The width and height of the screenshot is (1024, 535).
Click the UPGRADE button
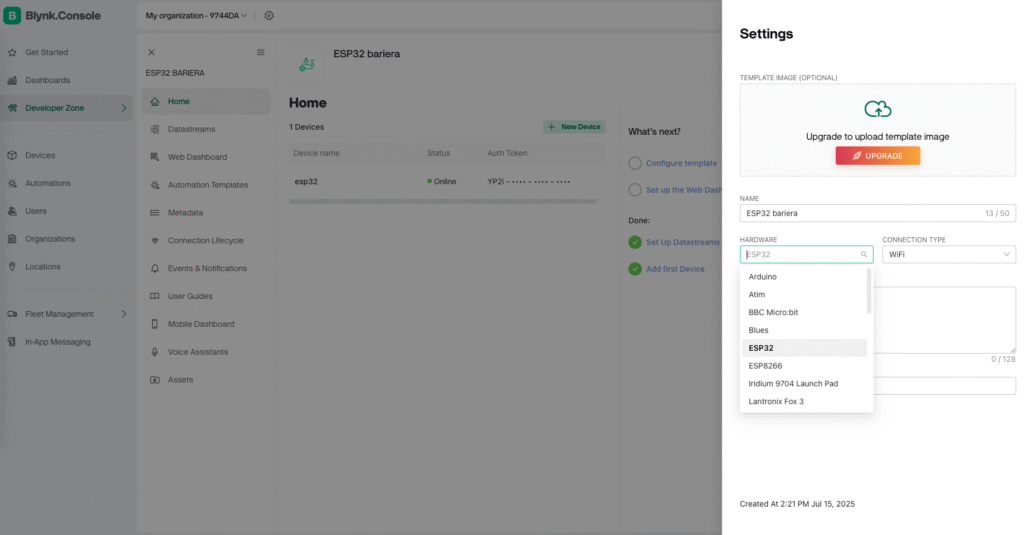click(x=878, y=156)
